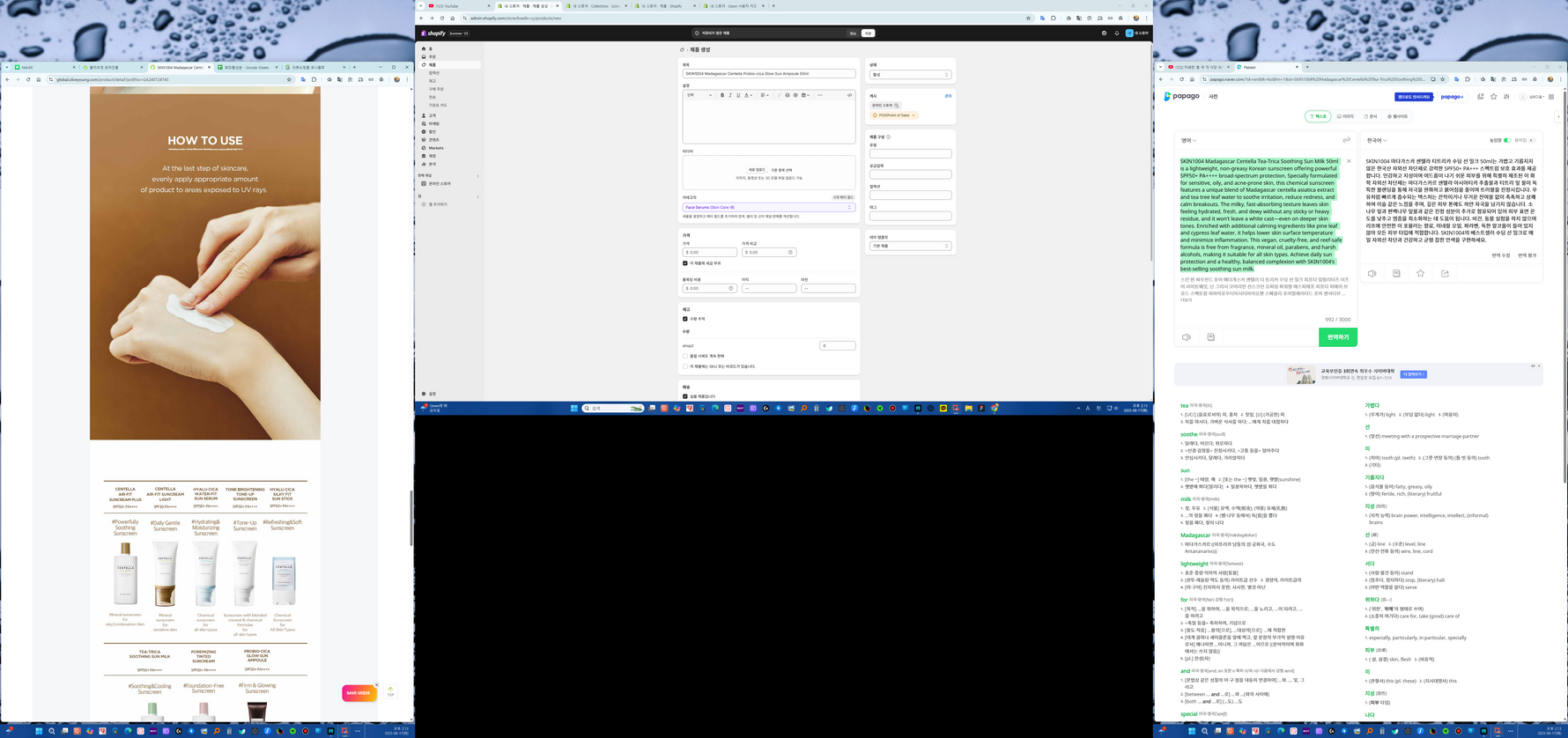Select 문서 tab in Papago
This screenshot has width=1568, height=738.
pos(1371,116)
